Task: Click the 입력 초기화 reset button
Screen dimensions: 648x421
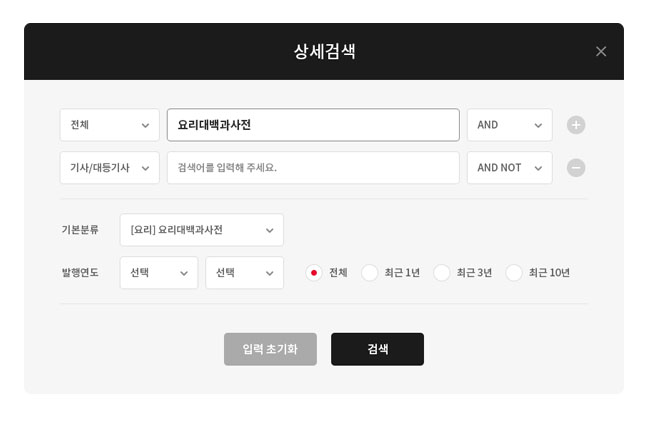Action: point(270,349)
